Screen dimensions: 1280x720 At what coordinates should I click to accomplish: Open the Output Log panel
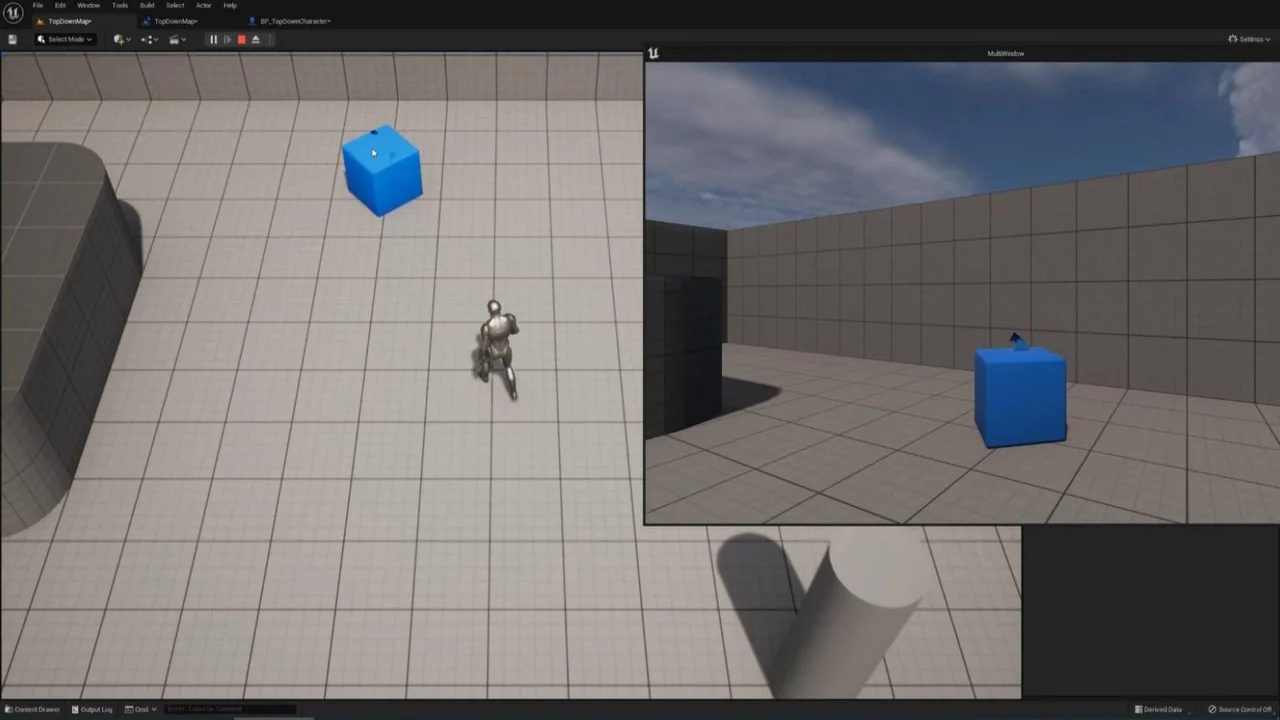click(95, 709)
